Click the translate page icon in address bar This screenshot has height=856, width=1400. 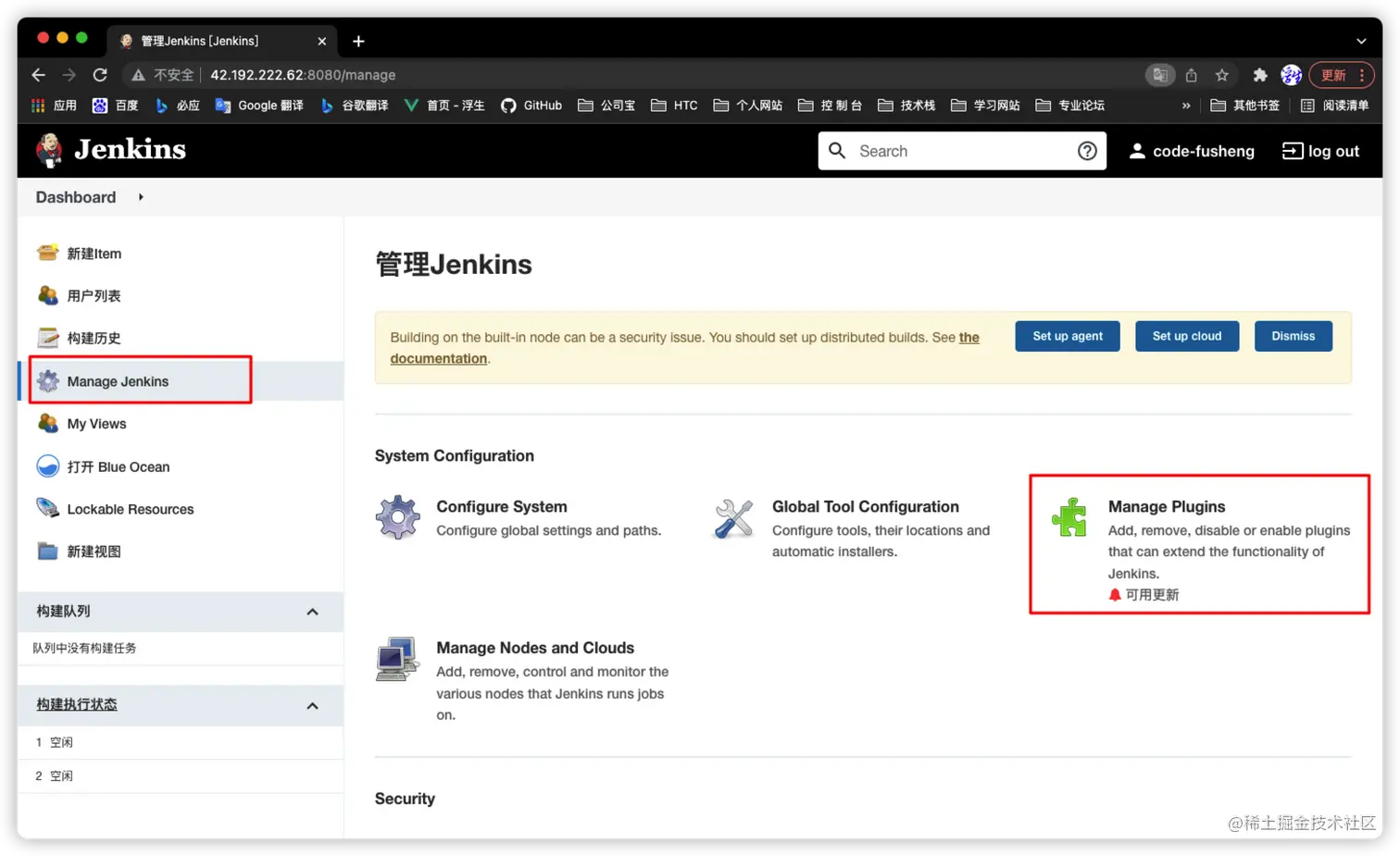click(x=1160, y=75)
